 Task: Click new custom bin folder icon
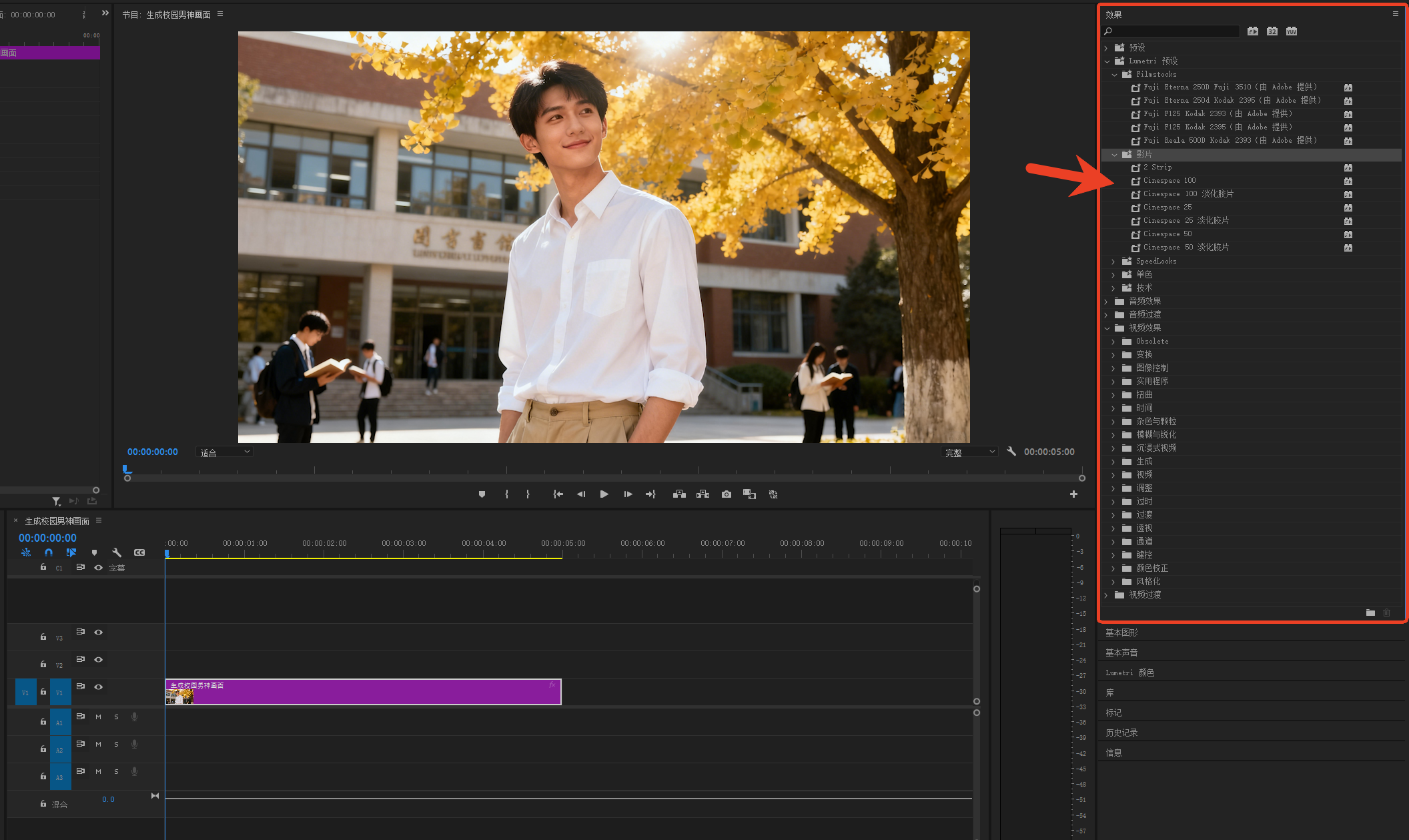pos(1370,612)
